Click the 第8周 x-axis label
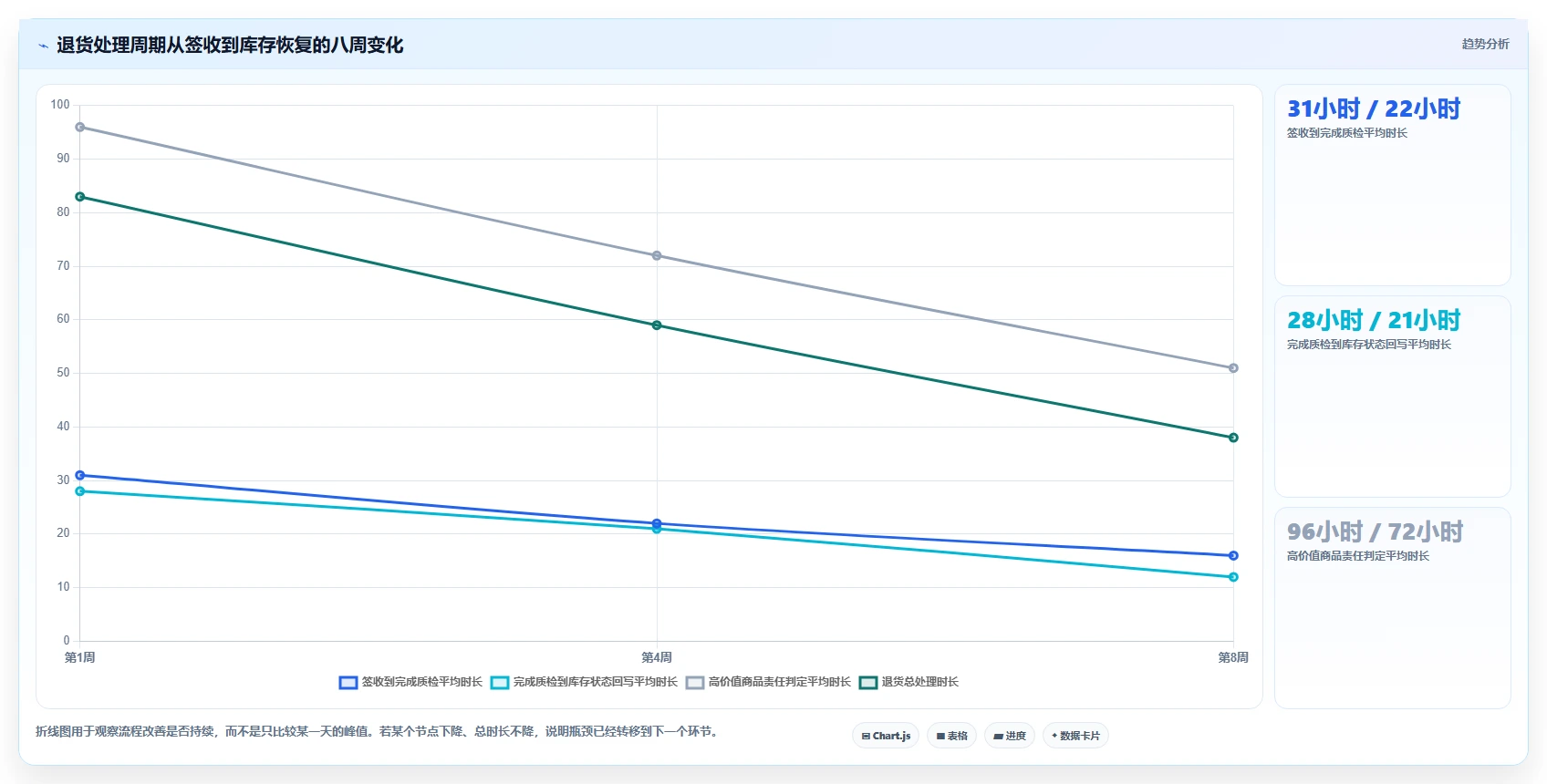Screen dimensions: 1547x784 click(x=1233, y=657)
